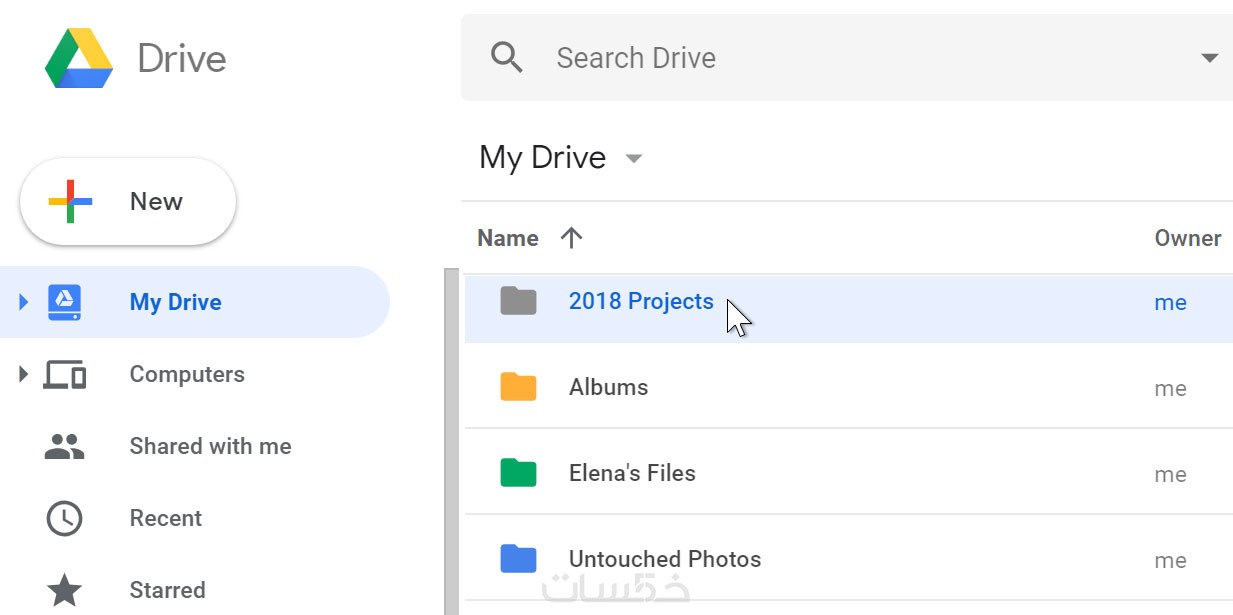Click the Owner column header
The image size is (1233, 615).
1187,238
